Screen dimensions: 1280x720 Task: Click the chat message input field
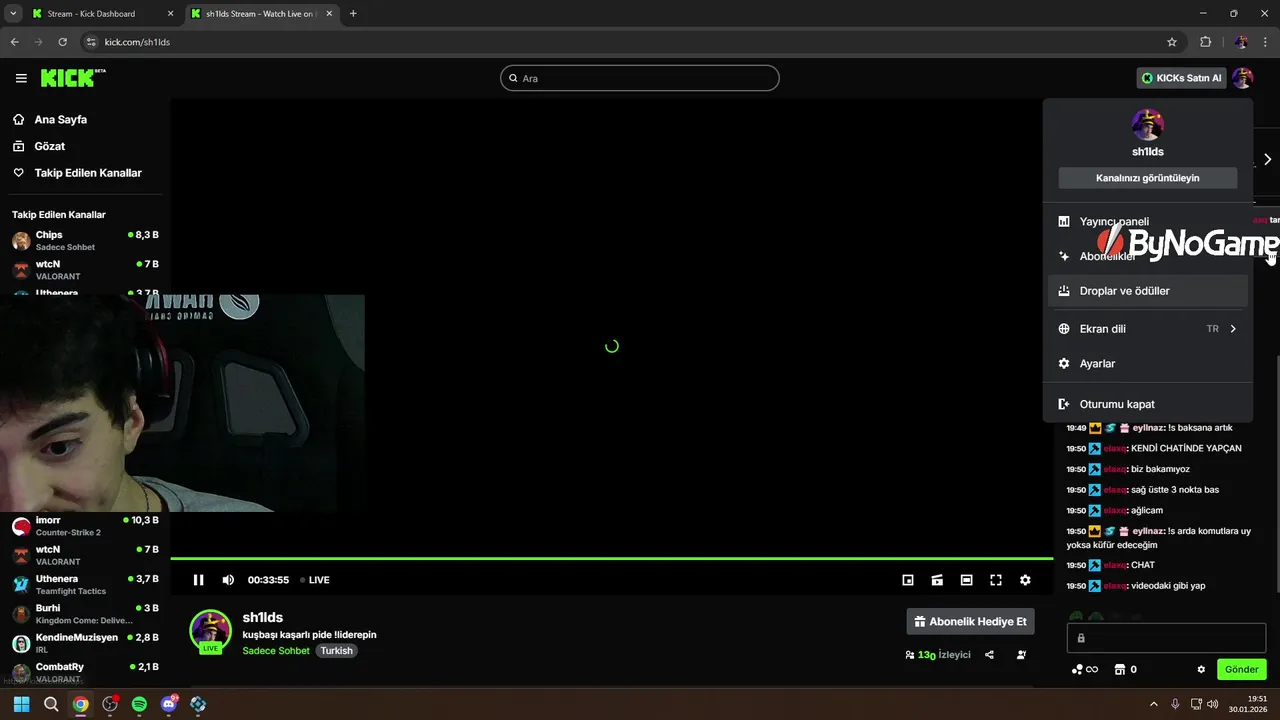point(1166,638)
